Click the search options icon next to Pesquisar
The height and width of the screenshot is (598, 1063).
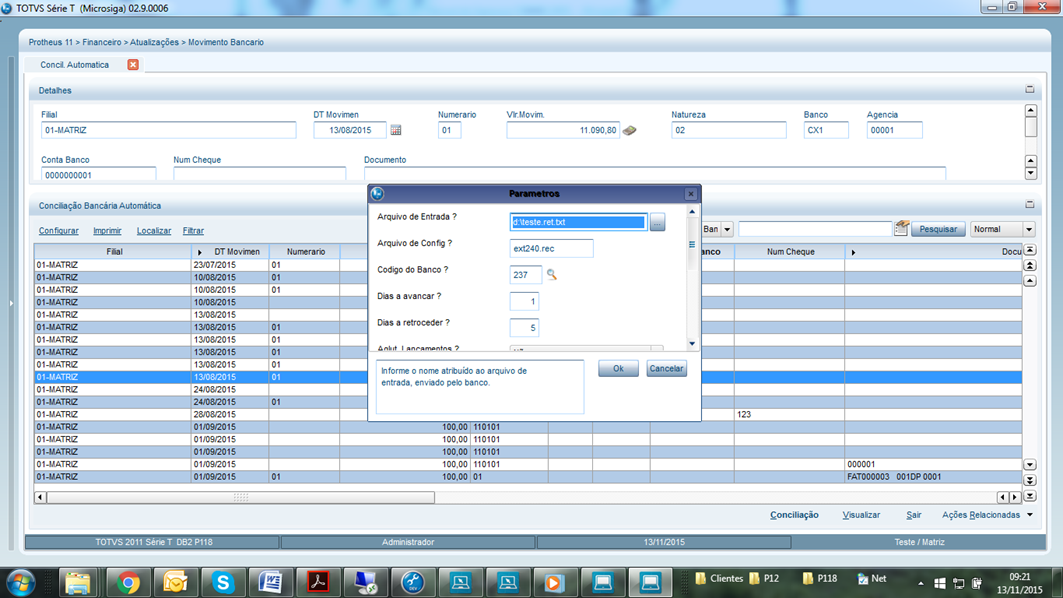[901, 229]
